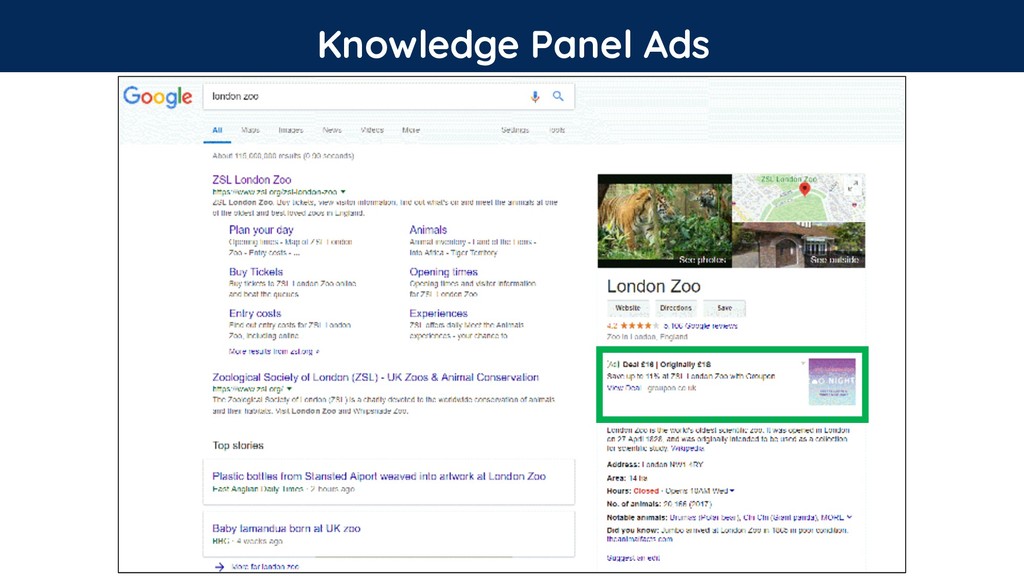Click the magnifying glass search icon
Screen dimensions: 1024x576
tap(558, 96)
